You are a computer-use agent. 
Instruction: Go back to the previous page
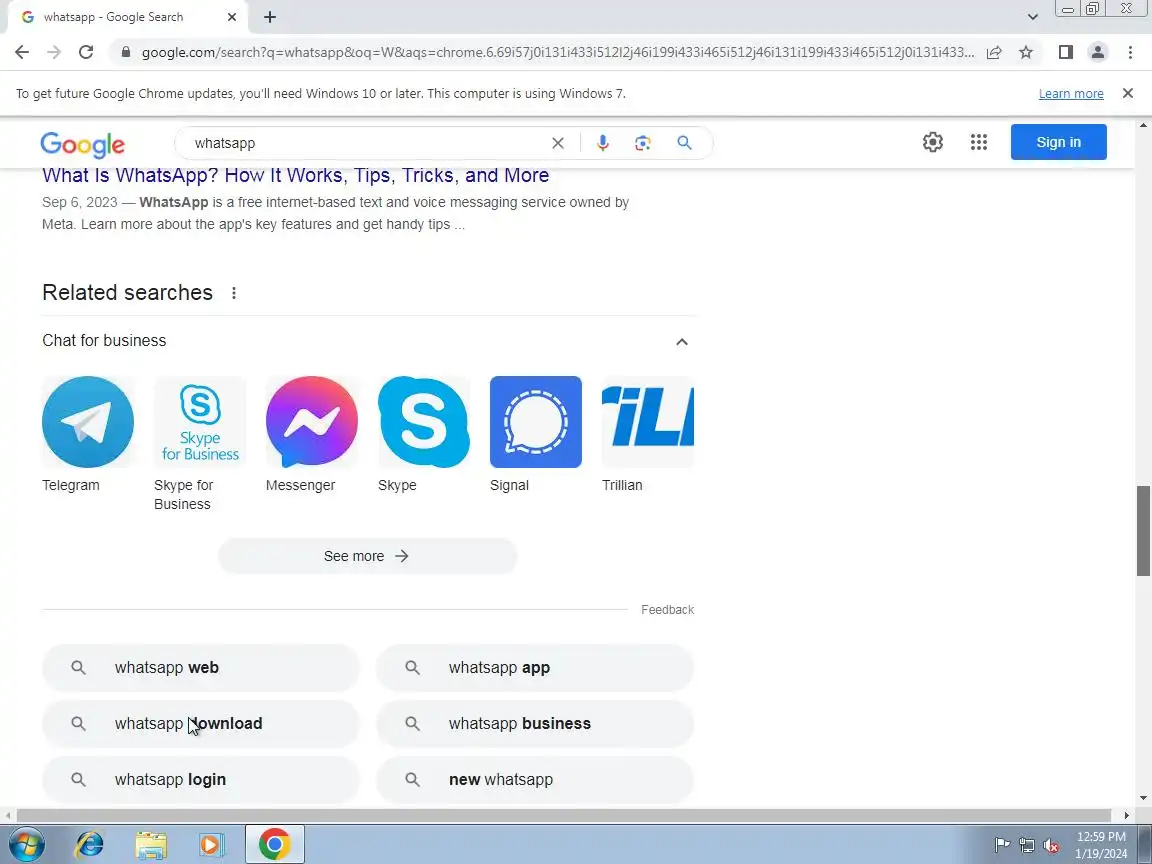tap(22, 52)
